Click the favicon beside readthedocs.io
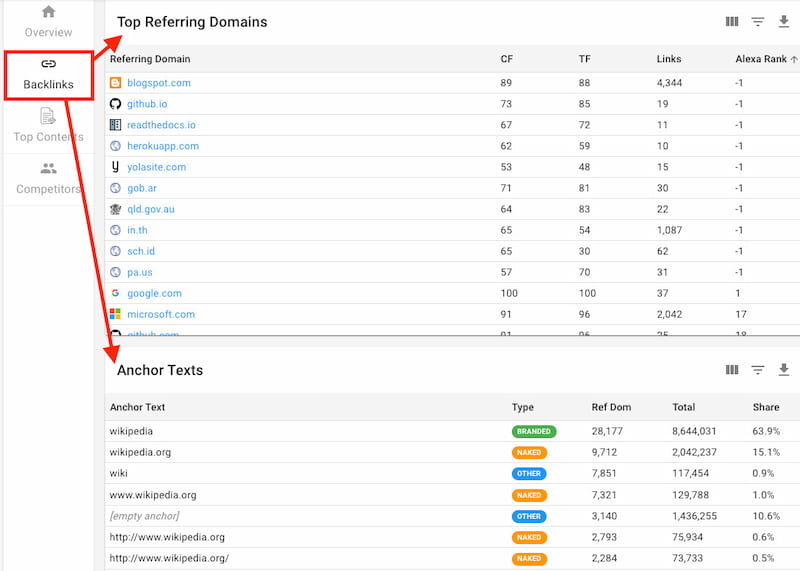The image size is (800, 571). click(x=115, y=125)
